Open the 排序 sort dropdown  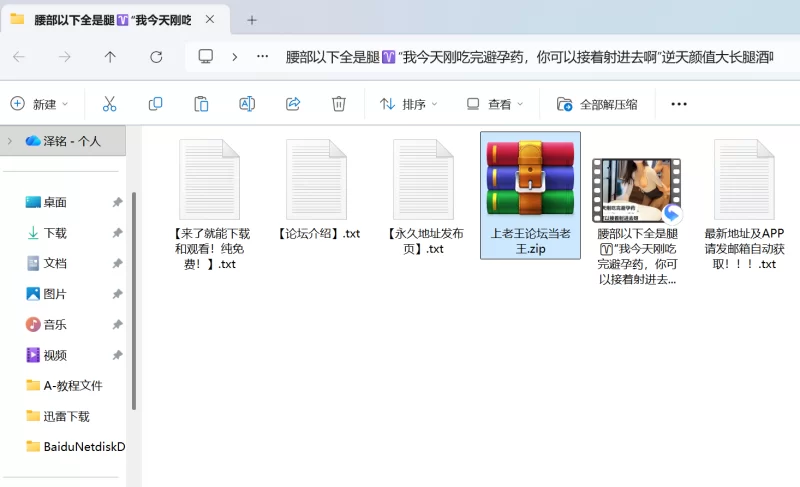click(409, 104)
